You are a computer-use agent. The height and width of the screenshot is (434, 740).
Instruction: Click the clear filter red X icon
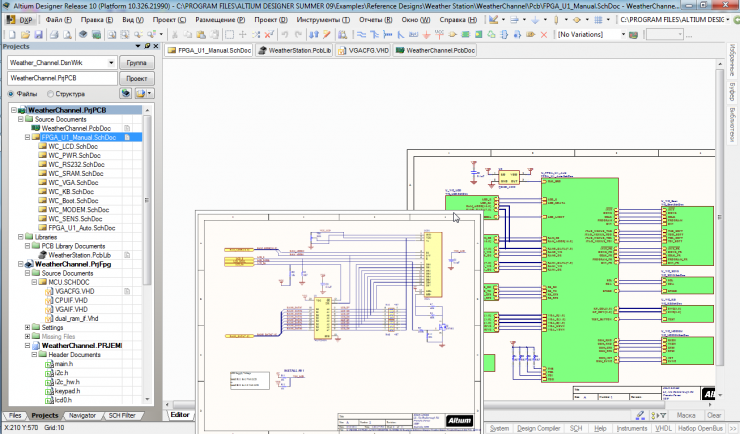point(269,35)
